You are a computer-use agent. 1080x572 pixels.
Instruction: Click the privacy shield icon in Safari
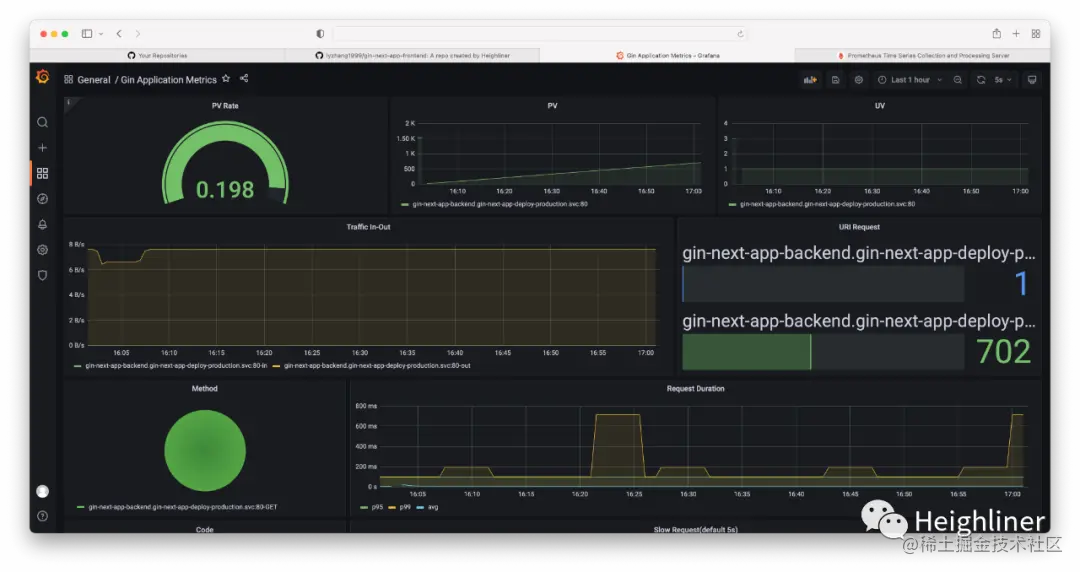(x=320, y=34)
